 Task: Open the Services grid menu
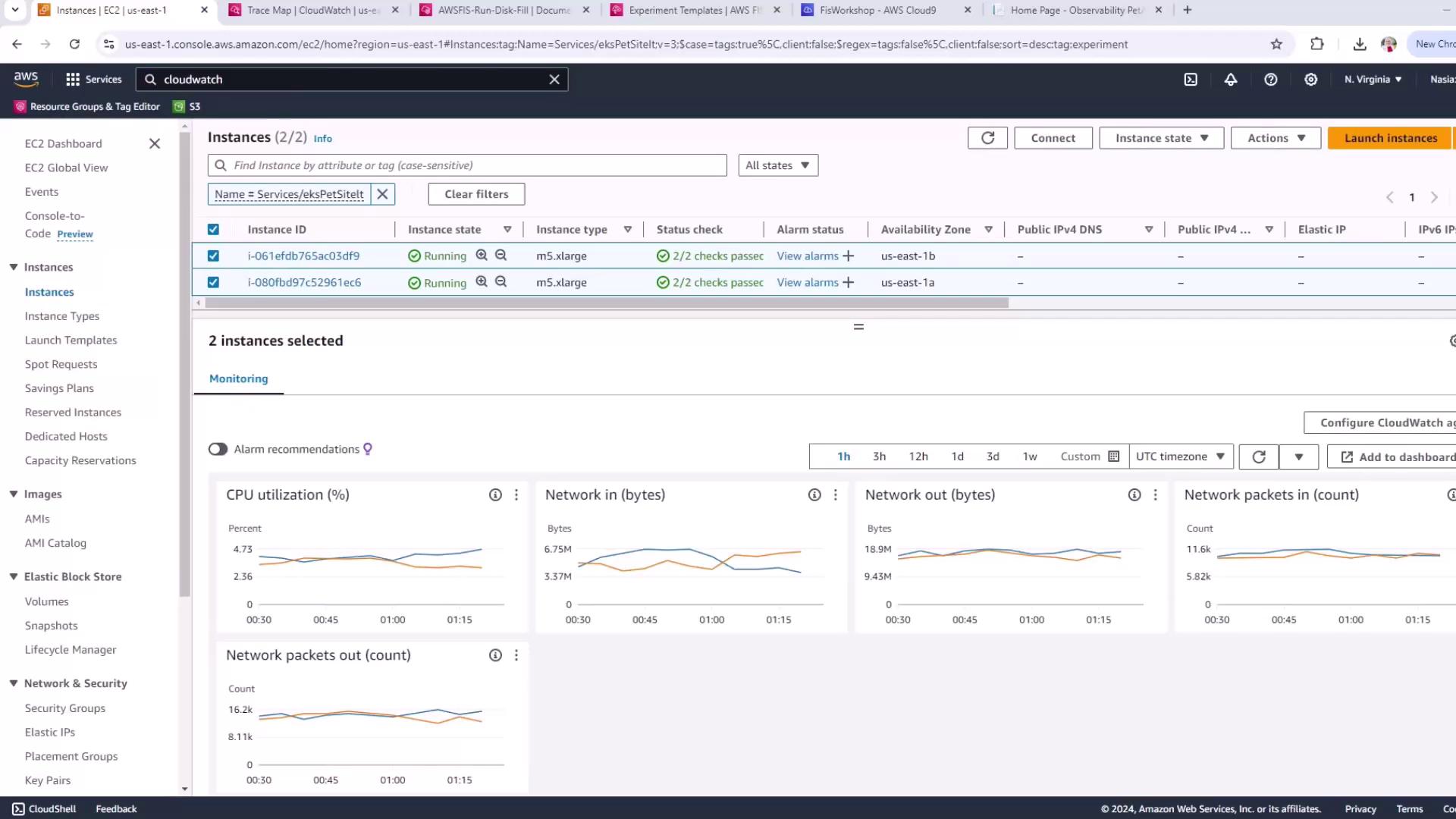tap(73, 80)
